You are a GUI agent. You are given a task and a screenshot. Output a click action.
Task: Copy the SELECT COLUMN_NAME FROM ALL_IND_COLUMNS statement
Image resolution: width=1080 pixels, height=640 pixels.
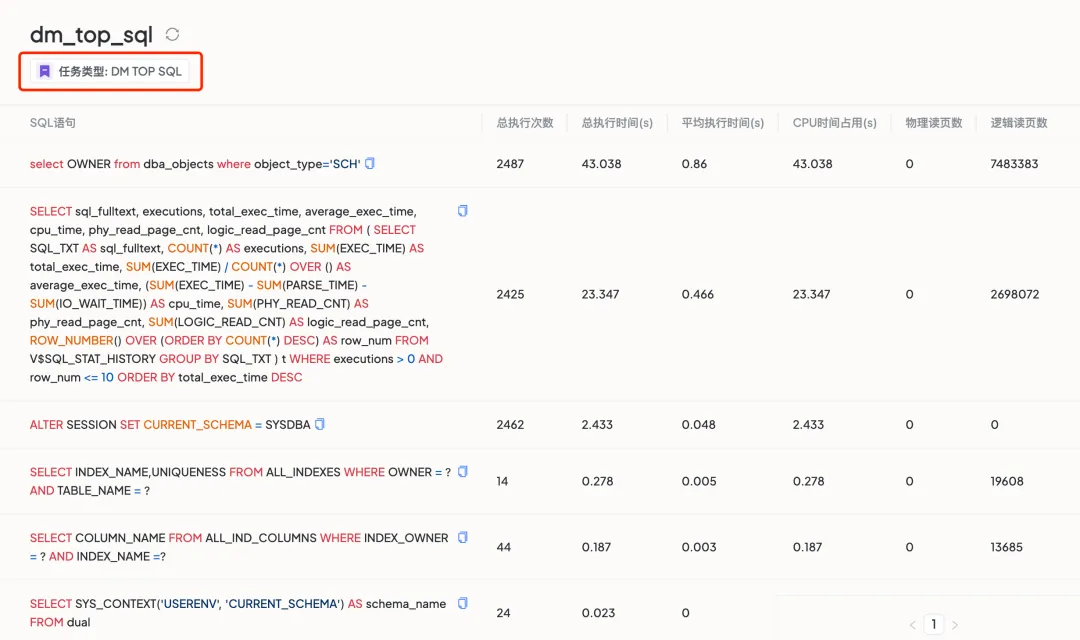(462, 538)
